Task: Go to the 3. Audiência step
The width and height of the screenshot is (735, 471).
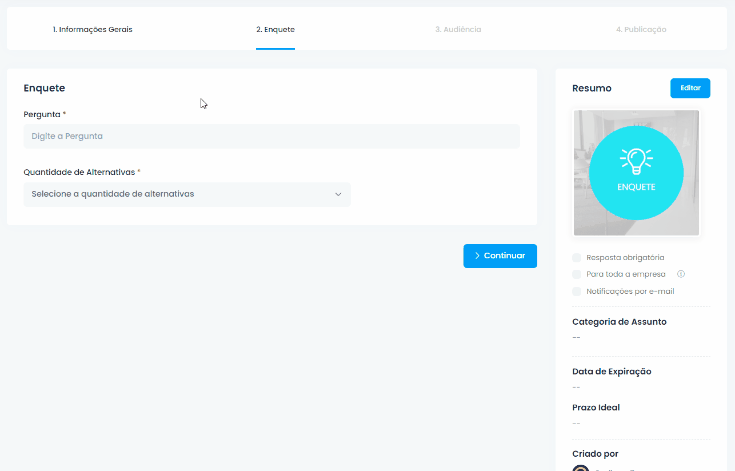Action: (x=458, y=30)
